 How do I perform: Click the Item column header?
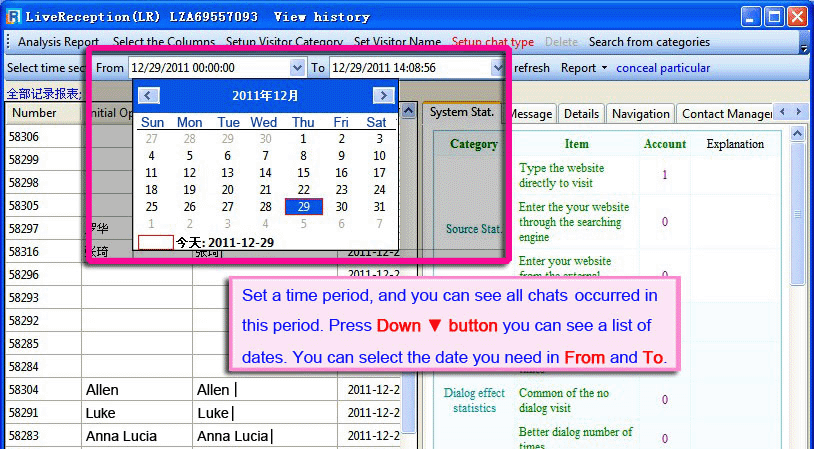pyautogui.click(x=576, y=144)
